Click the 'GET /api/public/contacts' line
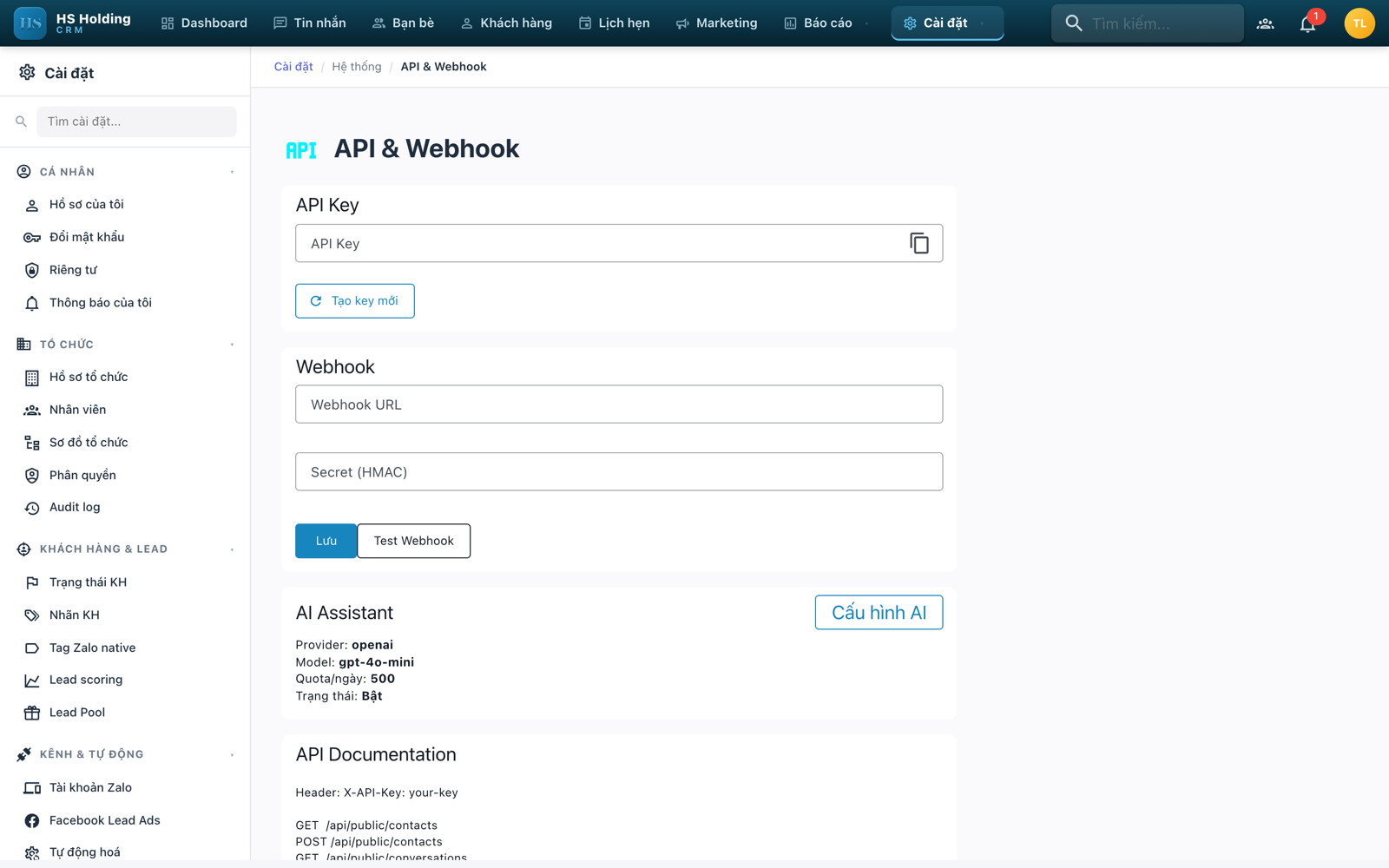 366,825
